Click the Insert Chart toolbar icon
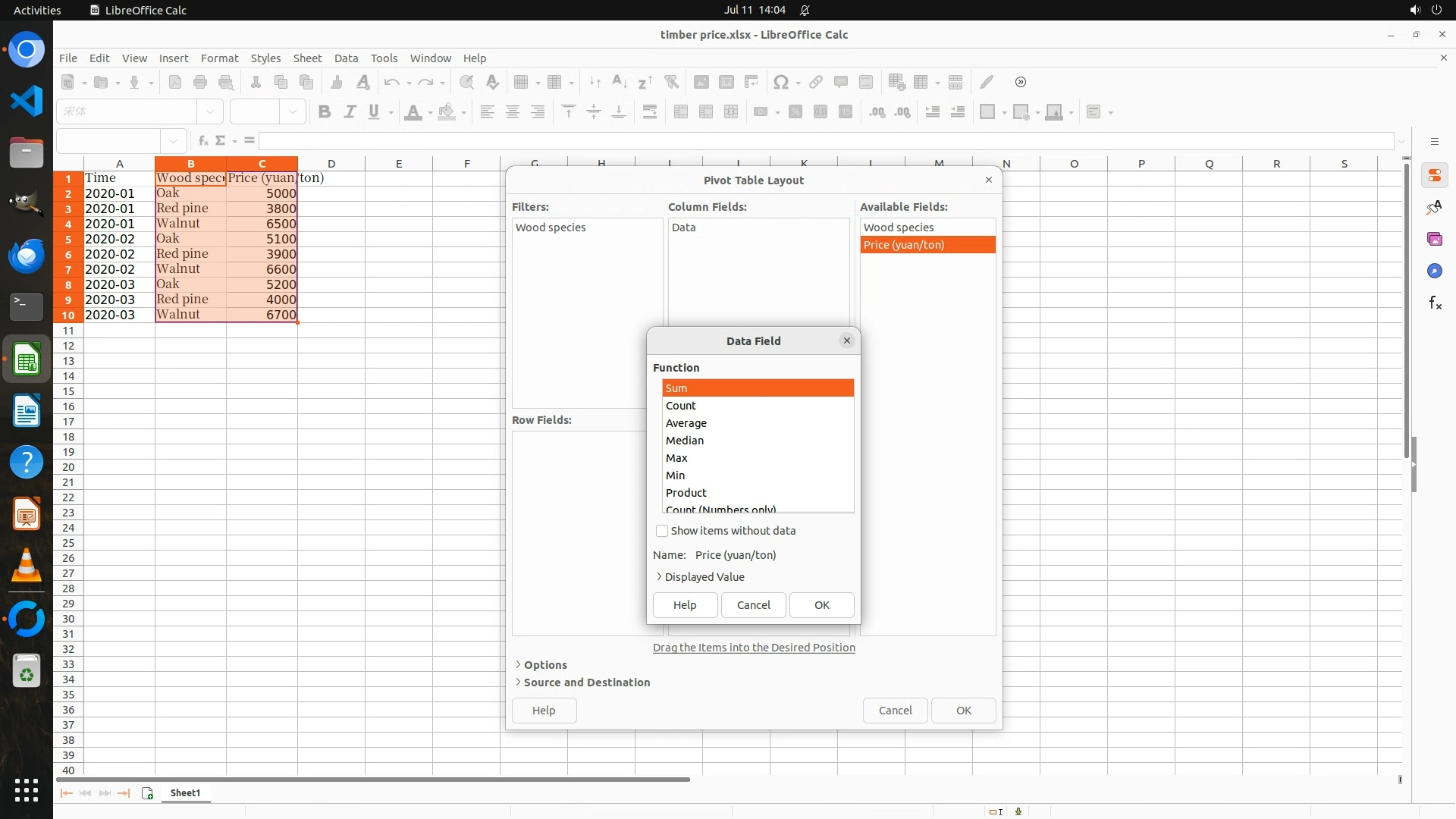Viewport: 1456px width, 819px height. 726,82
